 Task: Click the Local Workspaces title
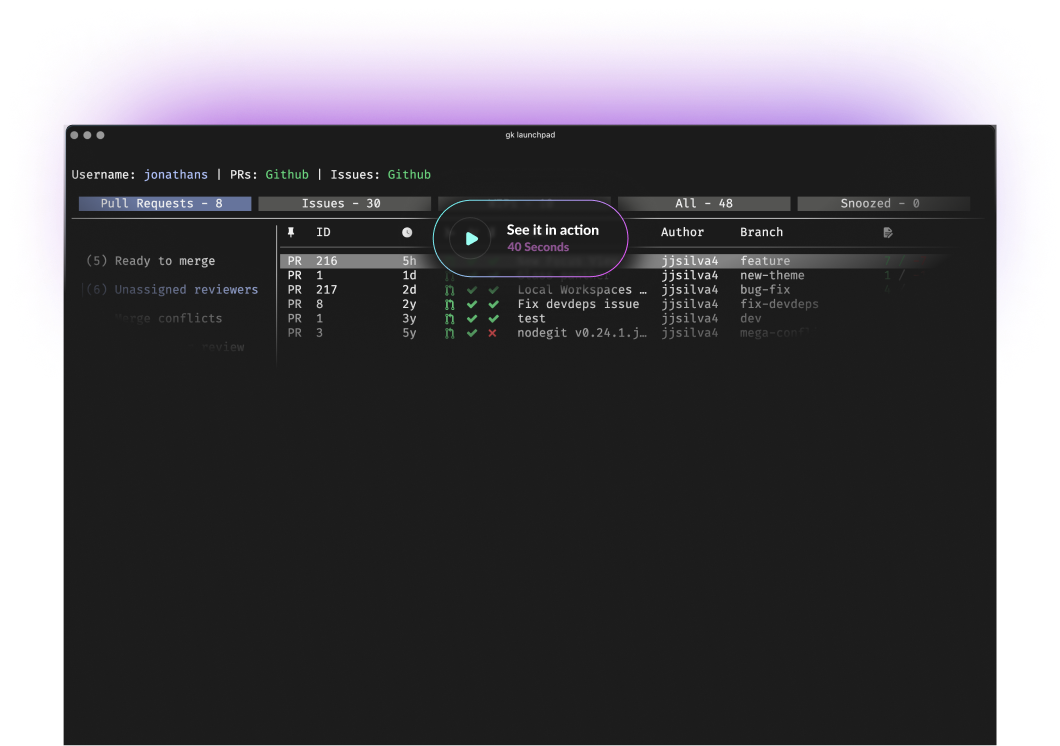(581, 290)
